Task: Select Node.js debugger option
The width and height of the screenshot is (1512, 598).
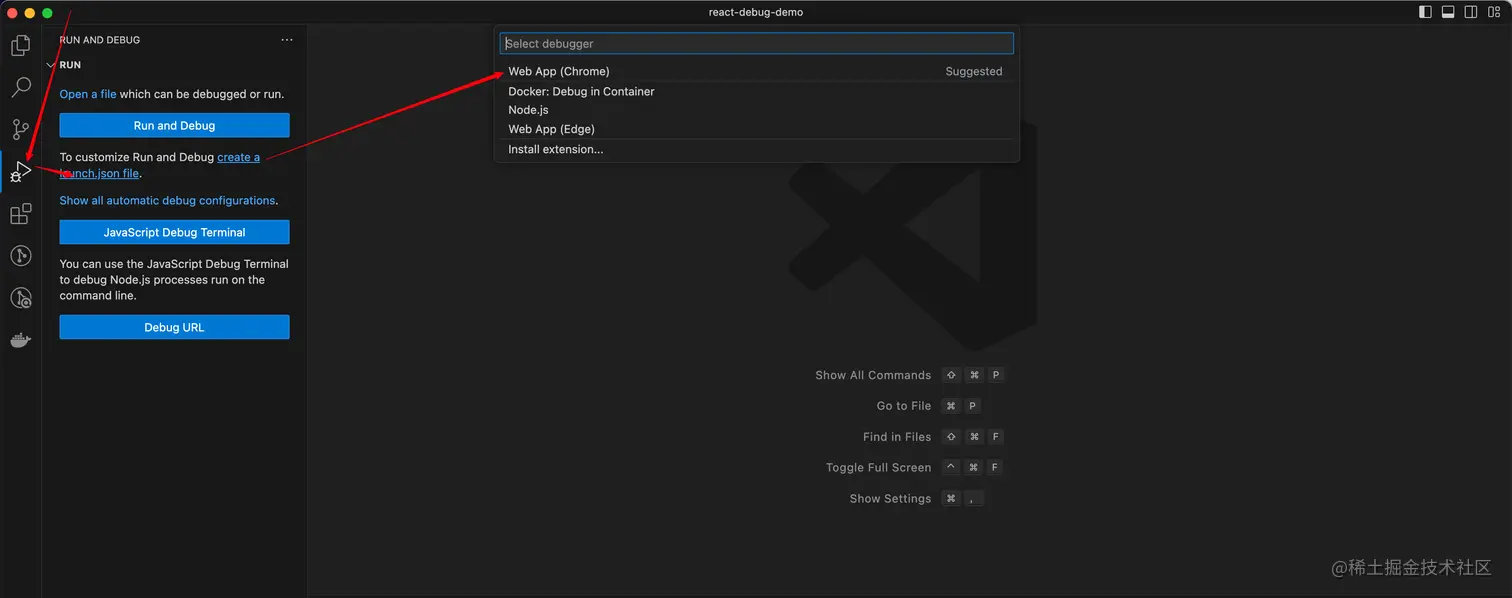Action: click(x=756, y=110)
